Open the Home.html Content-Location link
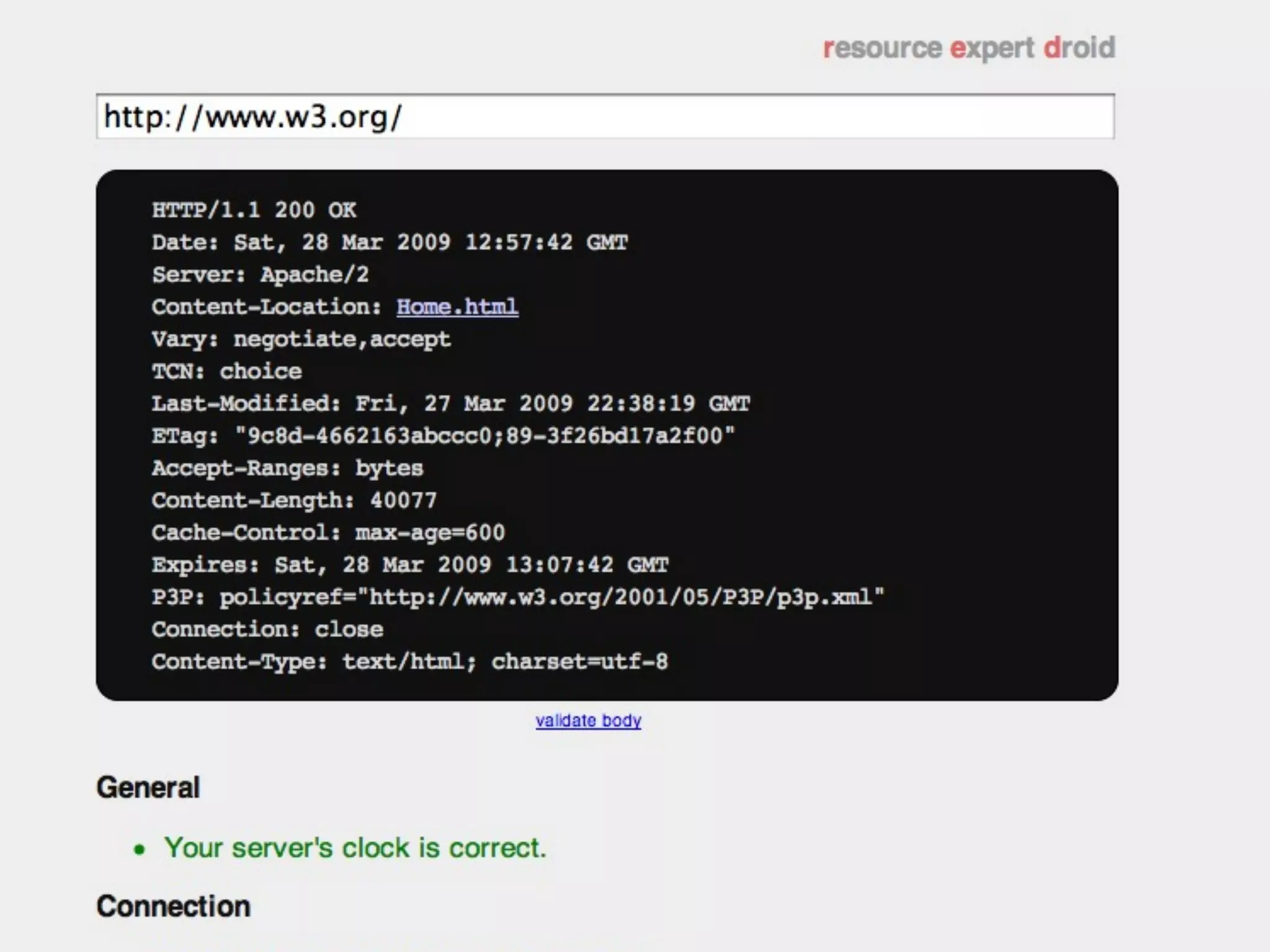Screen dimensions: 1270x952 tap(457, 307)
